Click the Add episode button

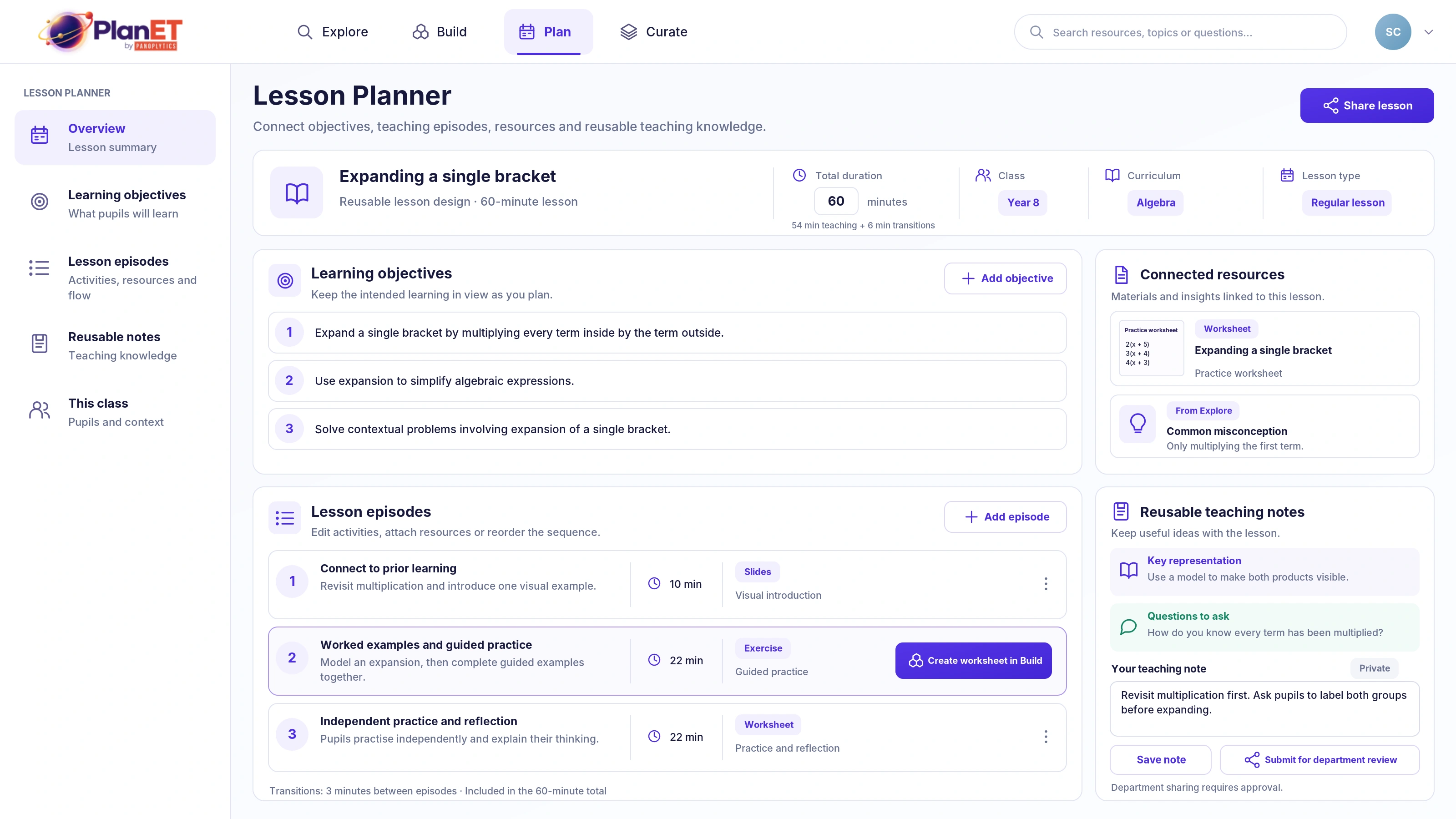1005,516
